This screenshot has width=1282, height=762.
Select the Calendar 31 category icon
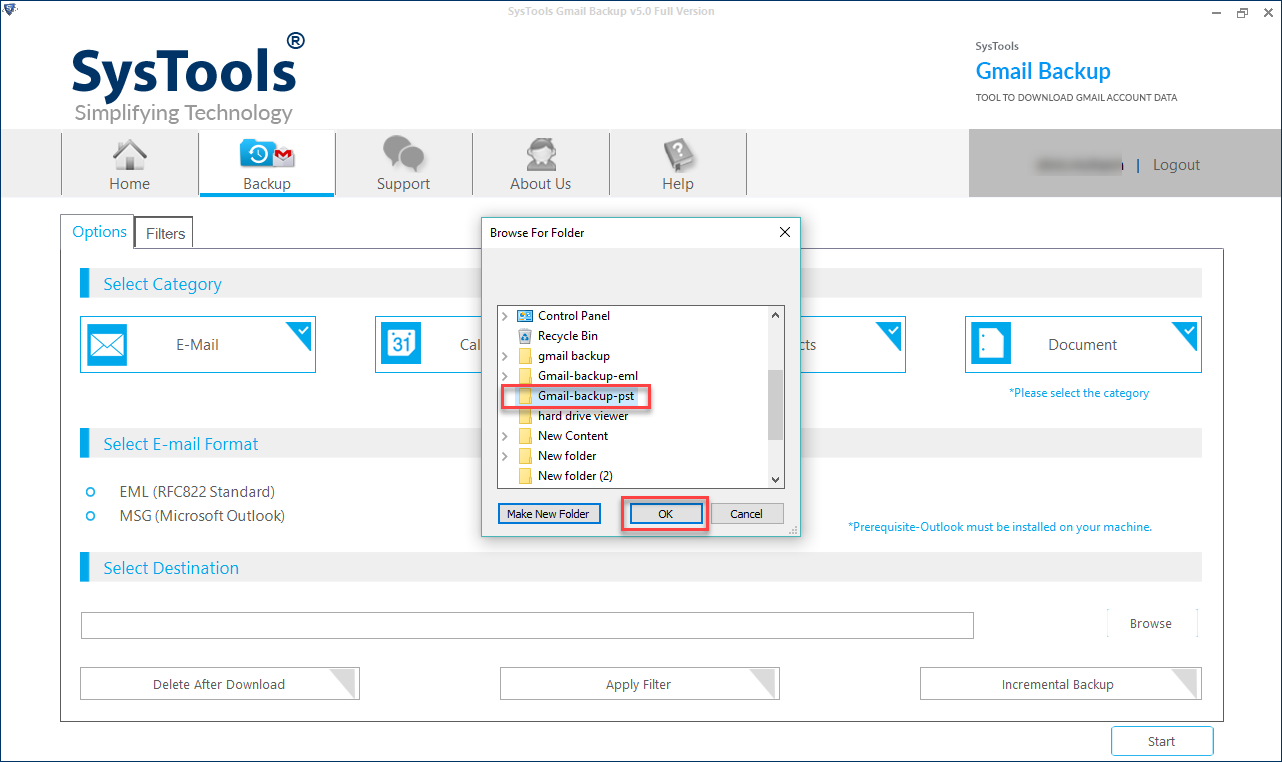(x=401, y=345)
